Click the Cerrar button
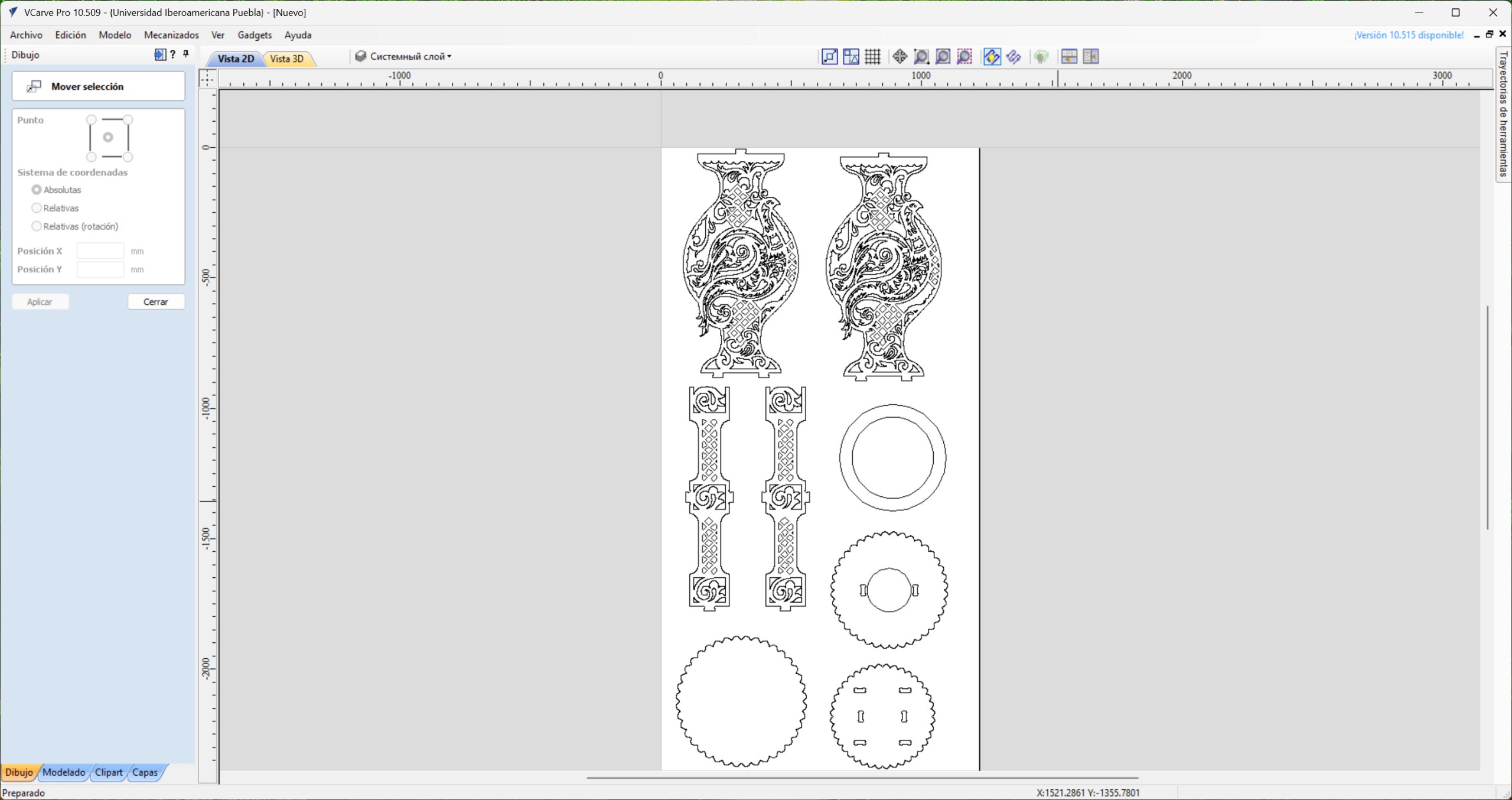 pos(156,302)
